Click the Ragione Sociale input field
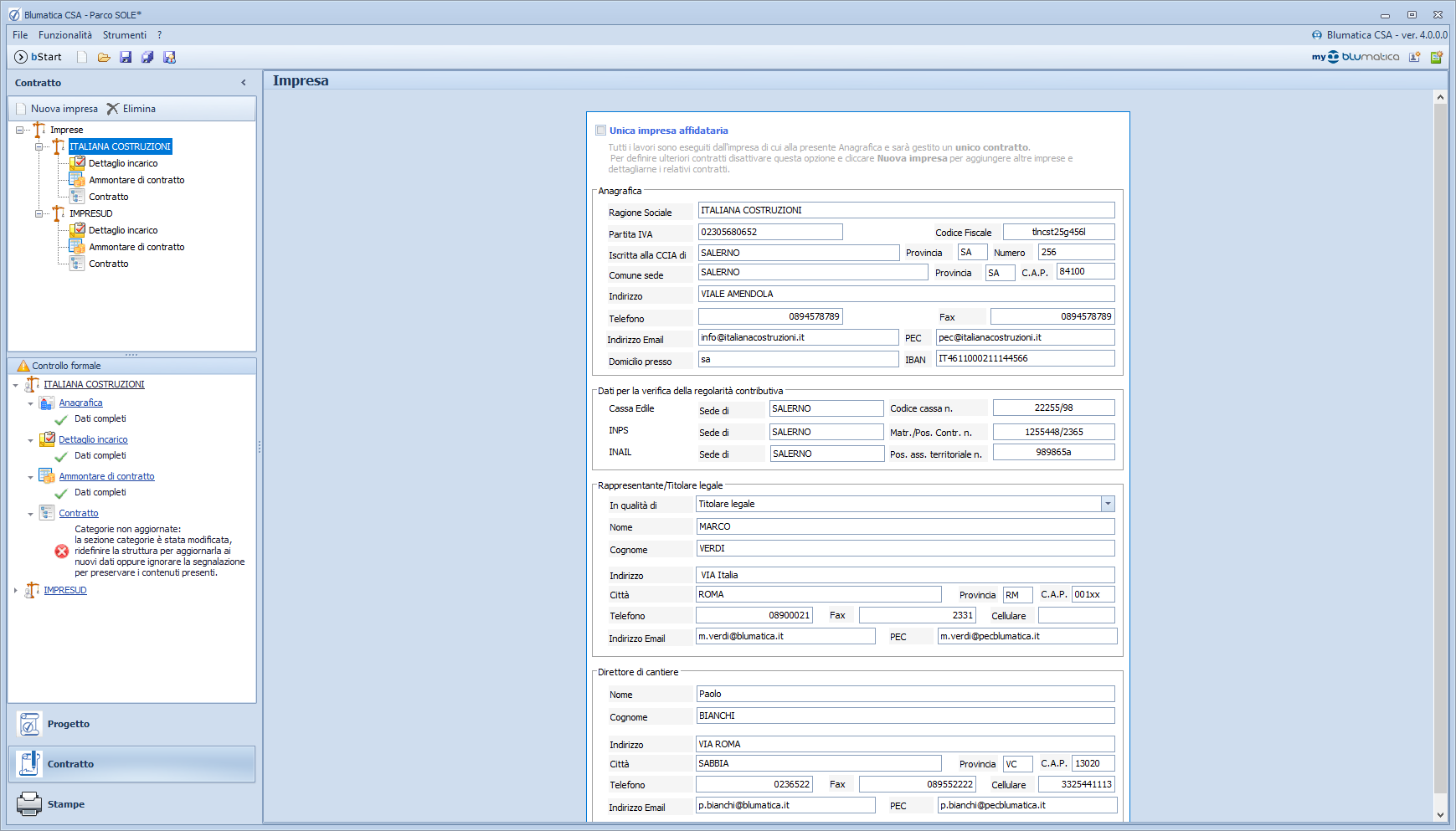This screenshot has height=831, width=1456. 906,210
